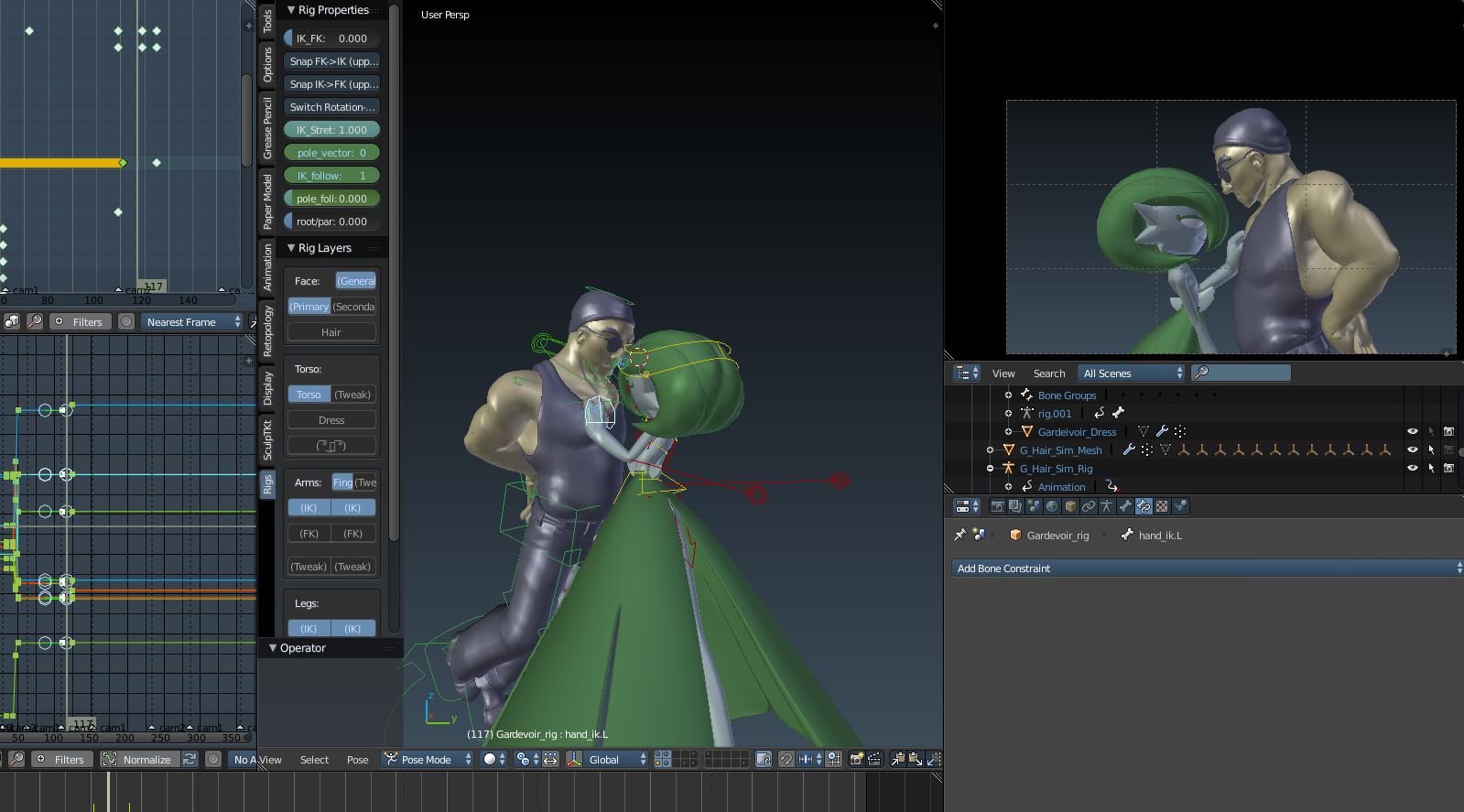Open the Bone Constraints properties tab

1144,506
